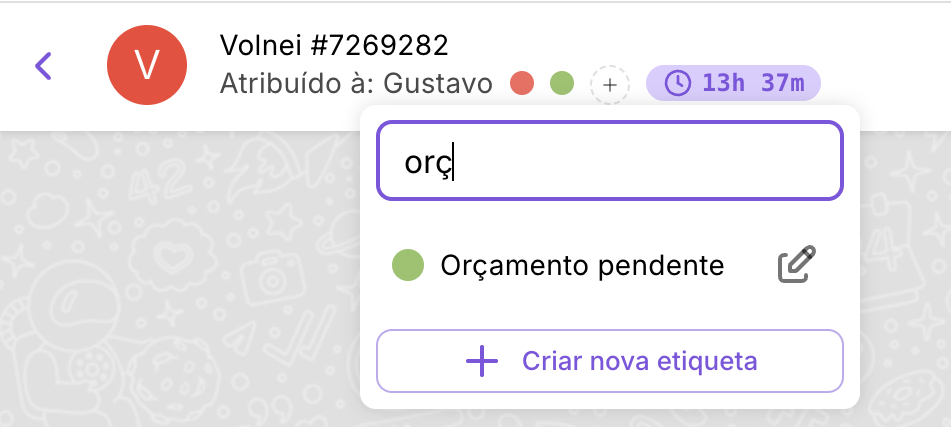The width and height of the screenshot is (951, 427).
Task: Open the add-label dashed plus icon
Action: tap(610, 84)
